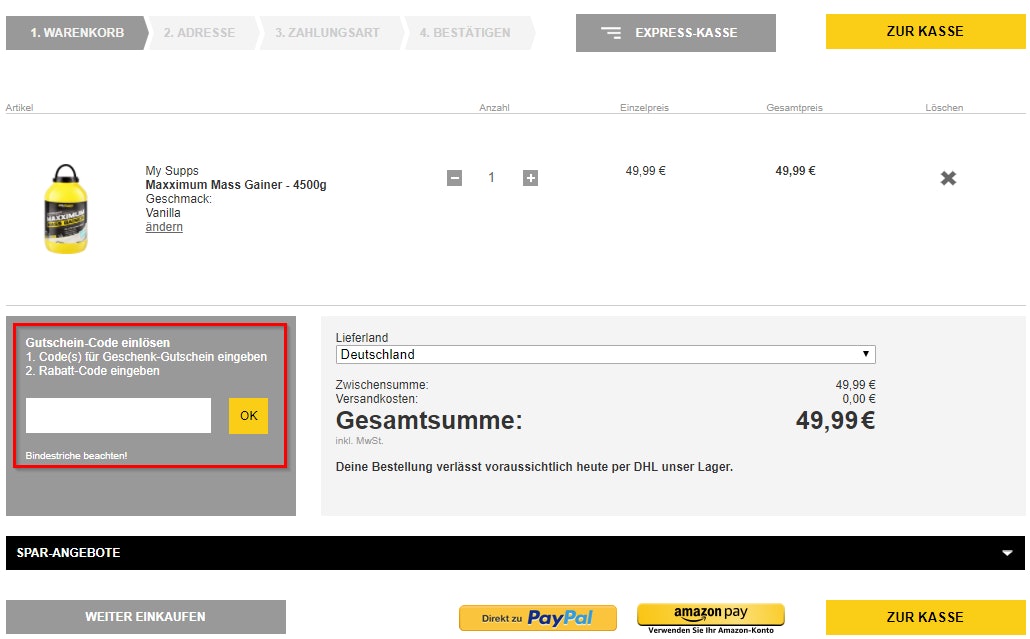Screen dimensions: 1030x639
Task: Click the Löschen column header
Action: pos(944,108)
